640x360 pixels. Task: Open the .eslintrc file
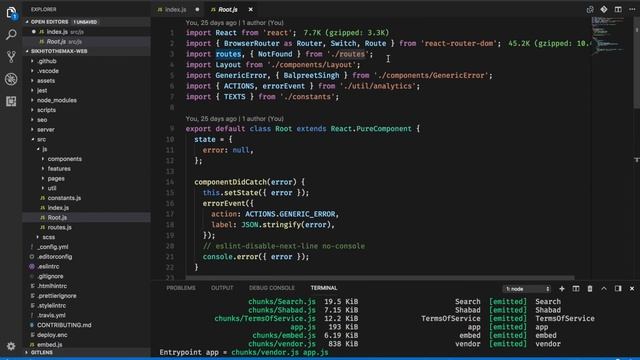[x=48, y=266]
